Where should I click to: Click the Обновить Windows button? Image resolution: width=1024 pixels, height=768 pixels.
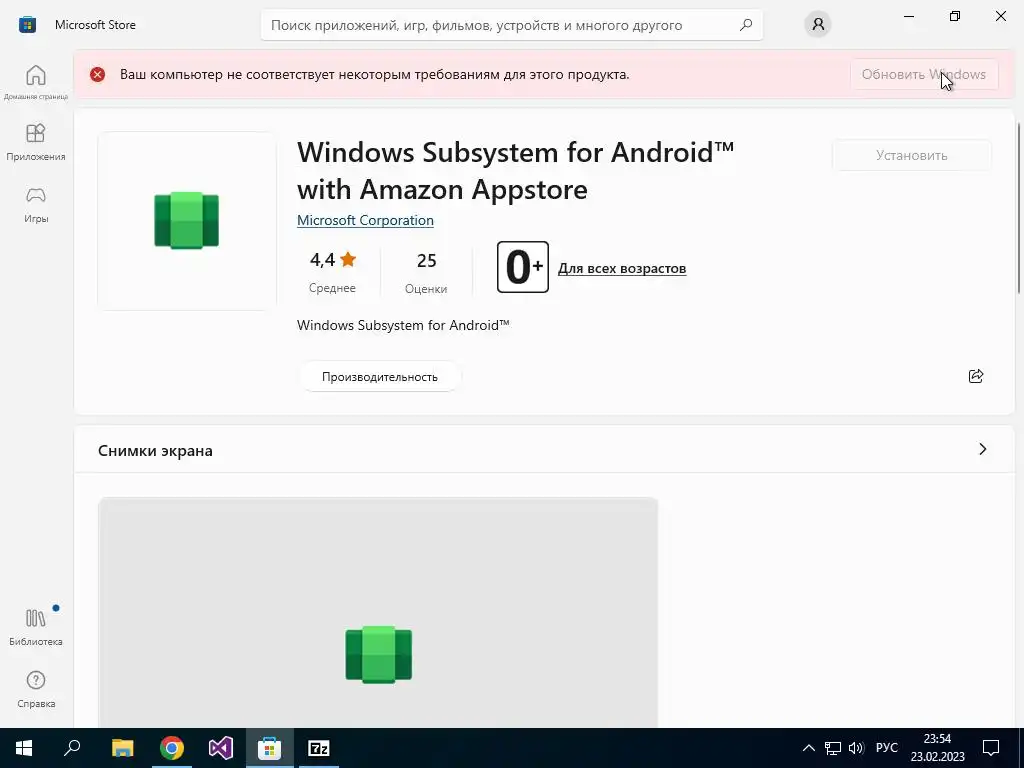[x=923, y=74]
